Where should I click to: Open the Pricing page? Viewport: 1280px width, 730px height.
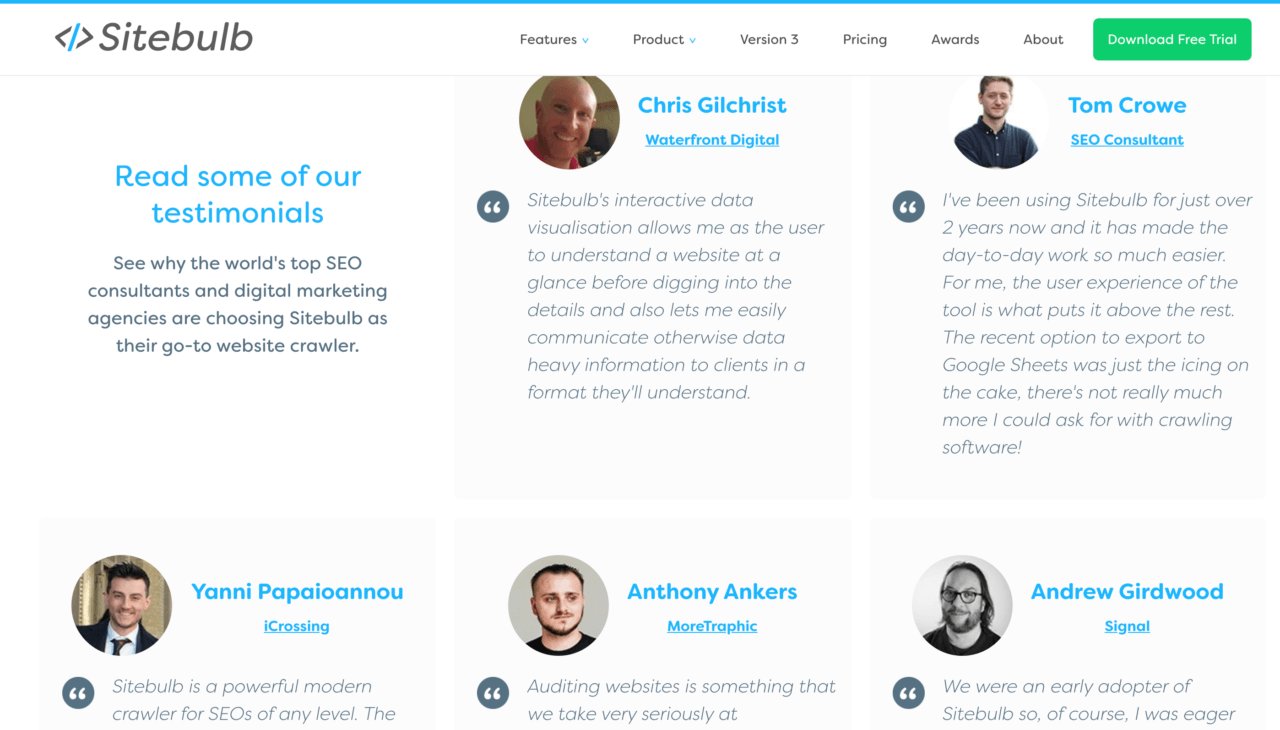864,39
